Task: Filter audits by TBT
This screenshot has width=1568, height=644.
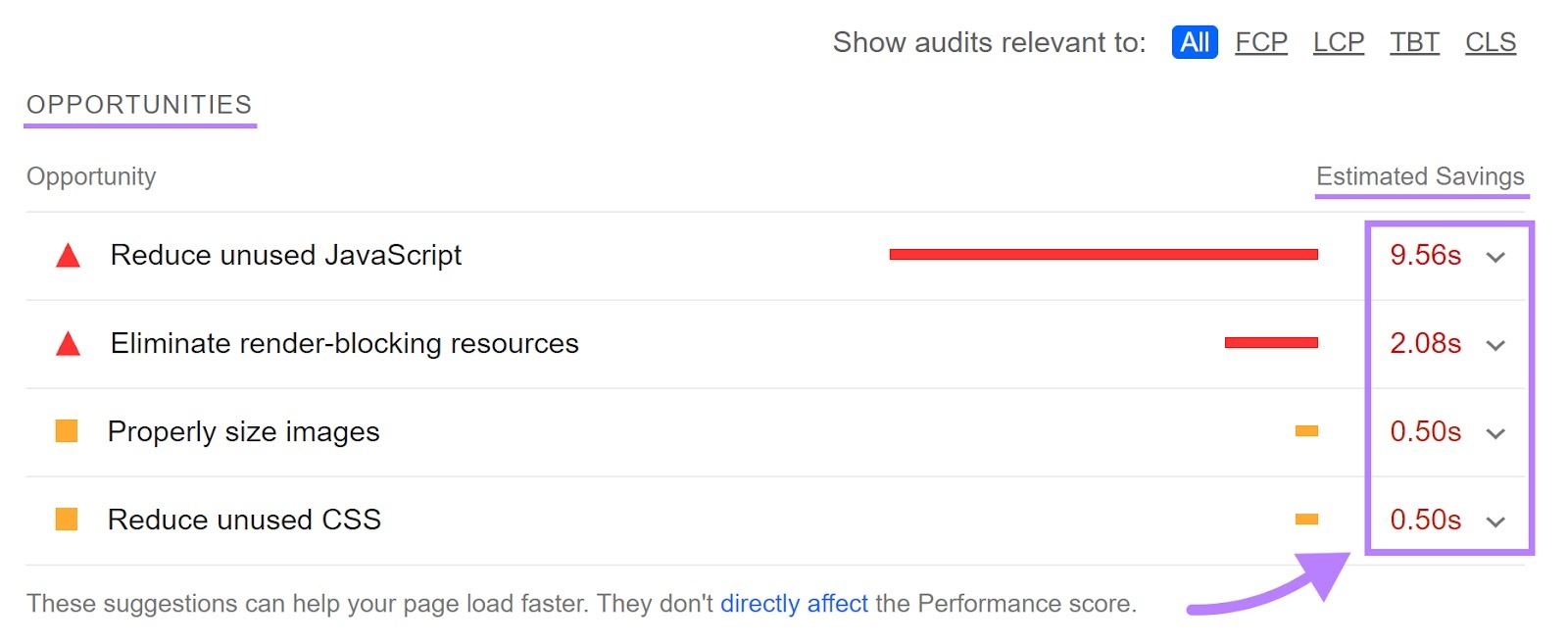Action: (x=1415, y=42)
